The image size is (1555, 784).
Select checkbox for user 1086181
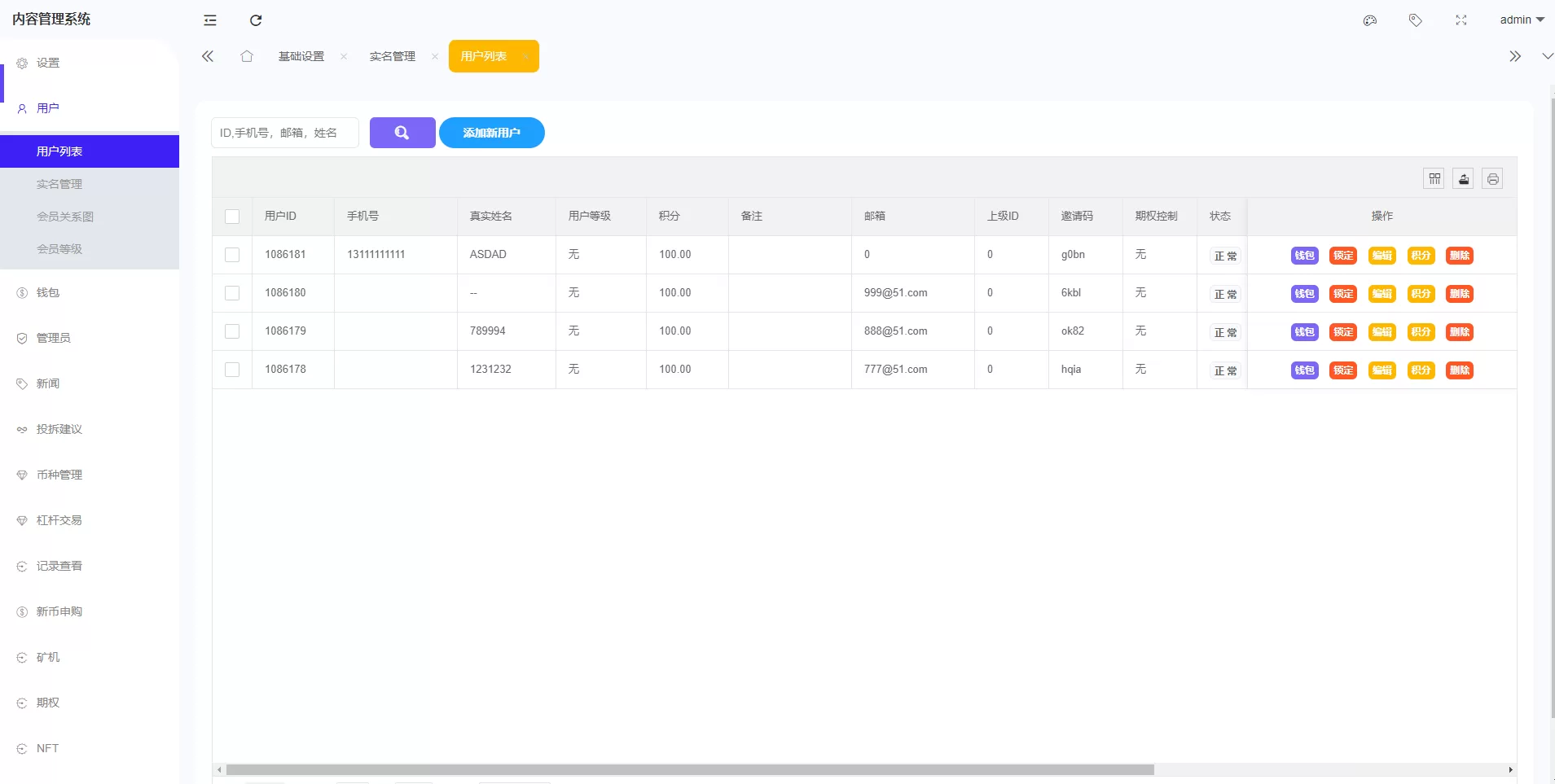pos(232,255)
